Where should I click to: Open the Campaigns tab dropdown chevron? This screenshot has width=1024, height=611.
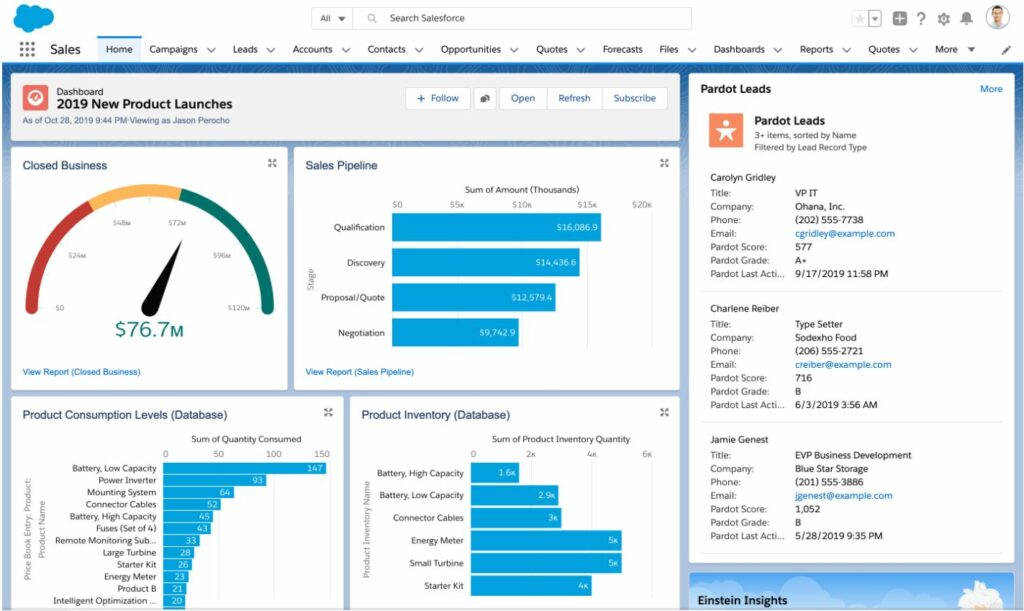211,50
